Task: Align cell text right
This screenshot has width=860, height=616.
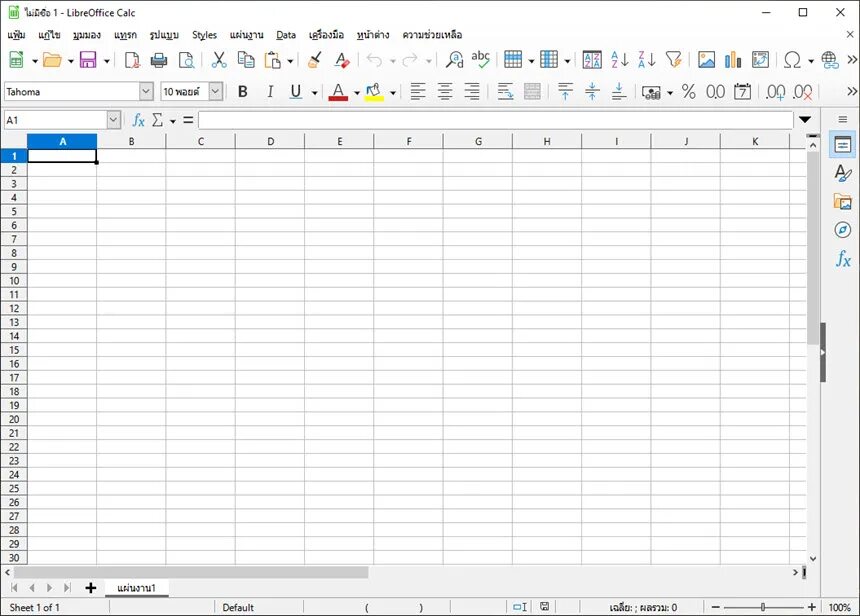Action: point(472,92)
